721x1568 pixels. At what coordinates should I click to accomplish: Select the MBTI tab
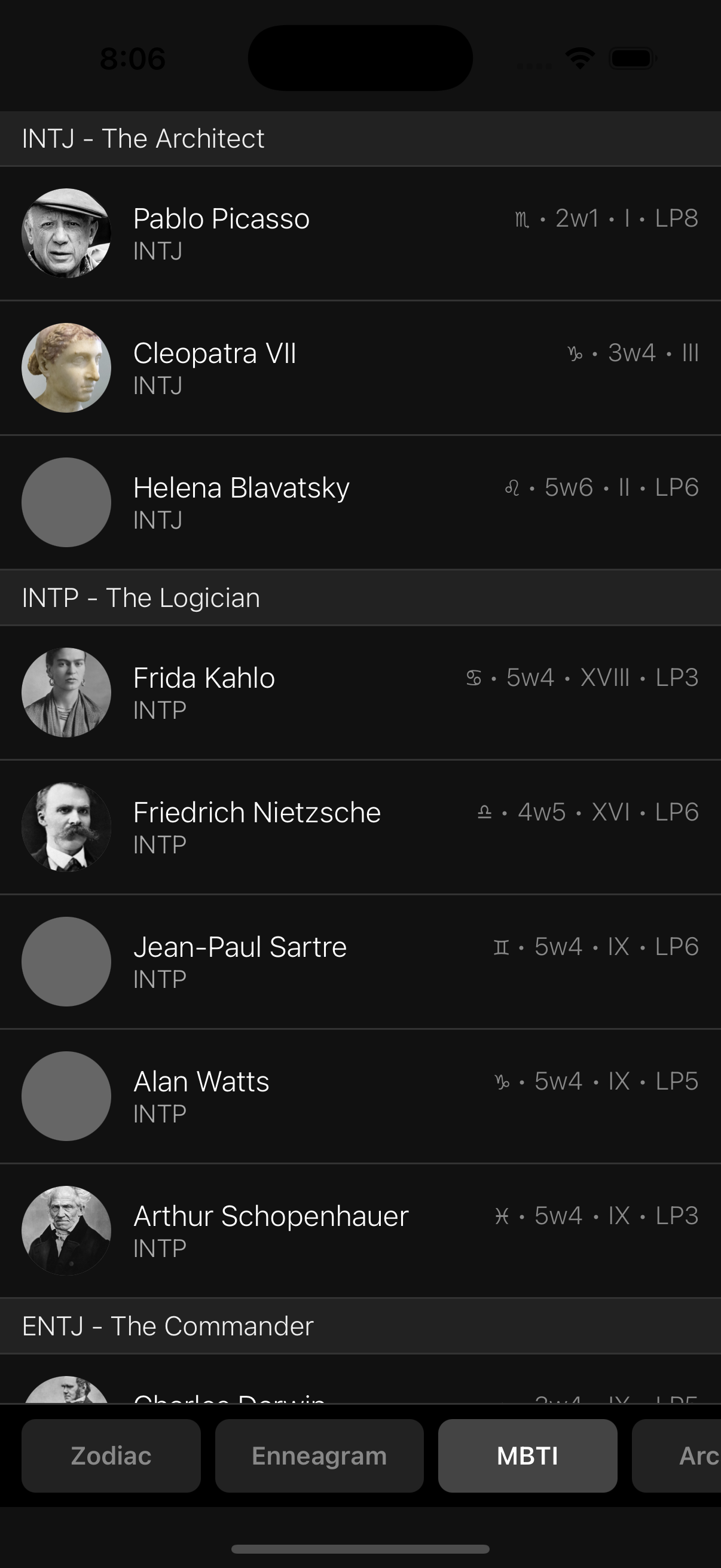527,1456
